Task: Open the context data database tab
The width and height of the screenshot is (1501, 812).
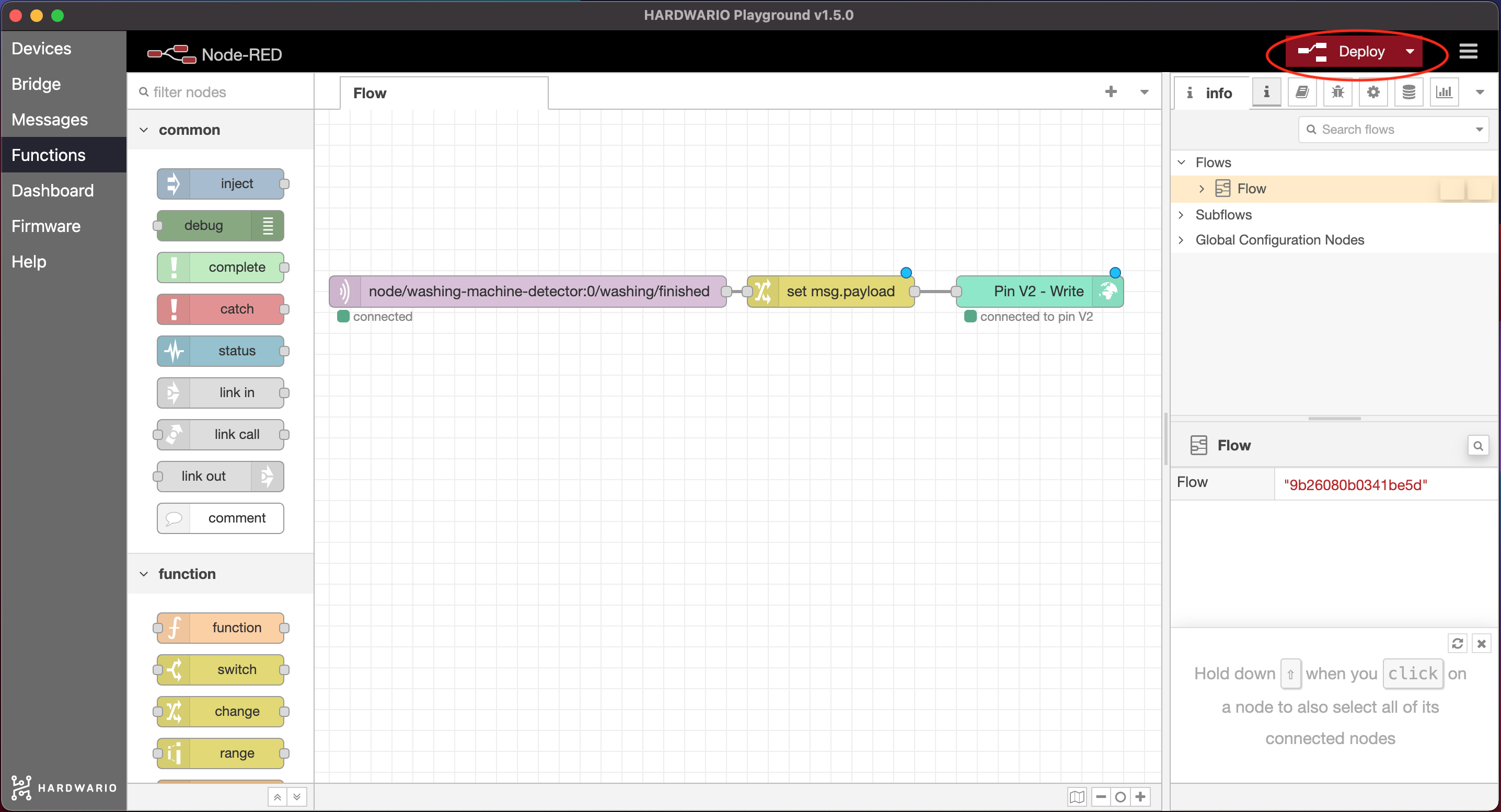Action: pos(1409,92)
